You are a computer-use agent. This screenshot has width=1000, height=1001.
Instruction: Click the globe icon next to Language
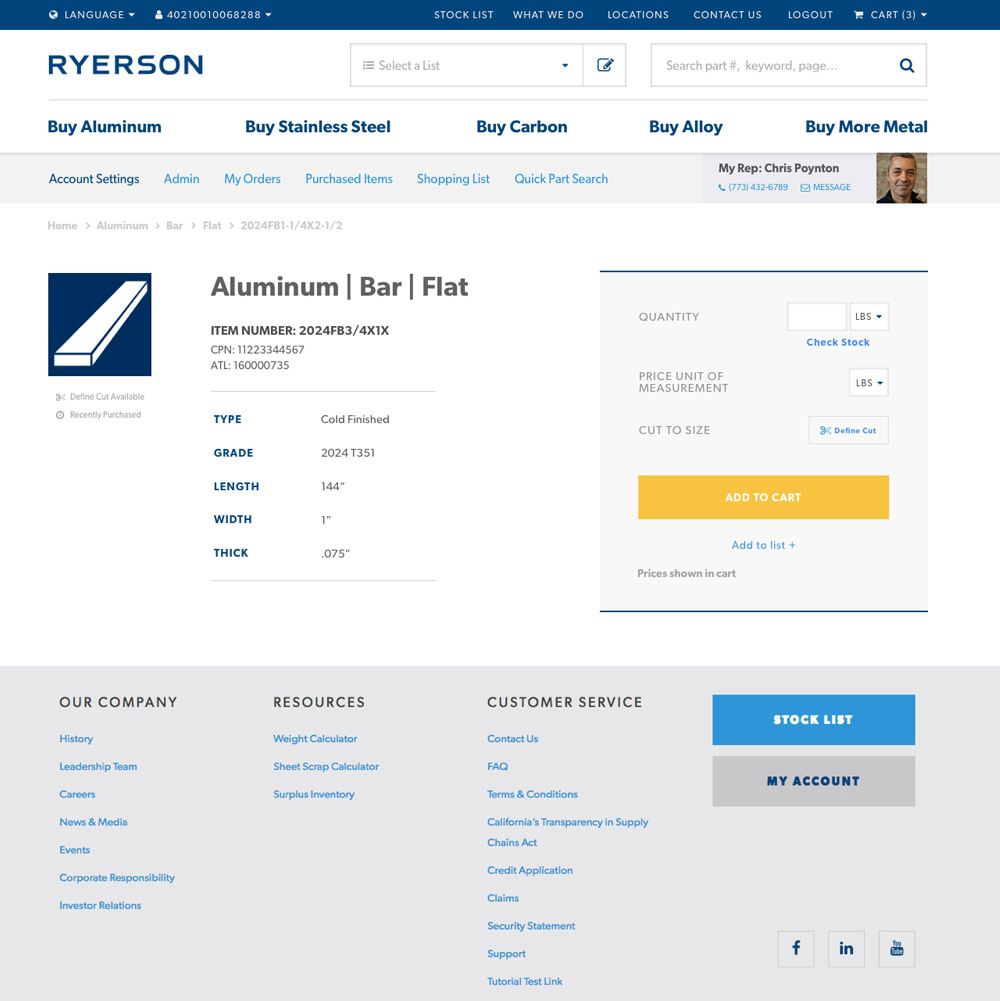[x=53, y=15]
